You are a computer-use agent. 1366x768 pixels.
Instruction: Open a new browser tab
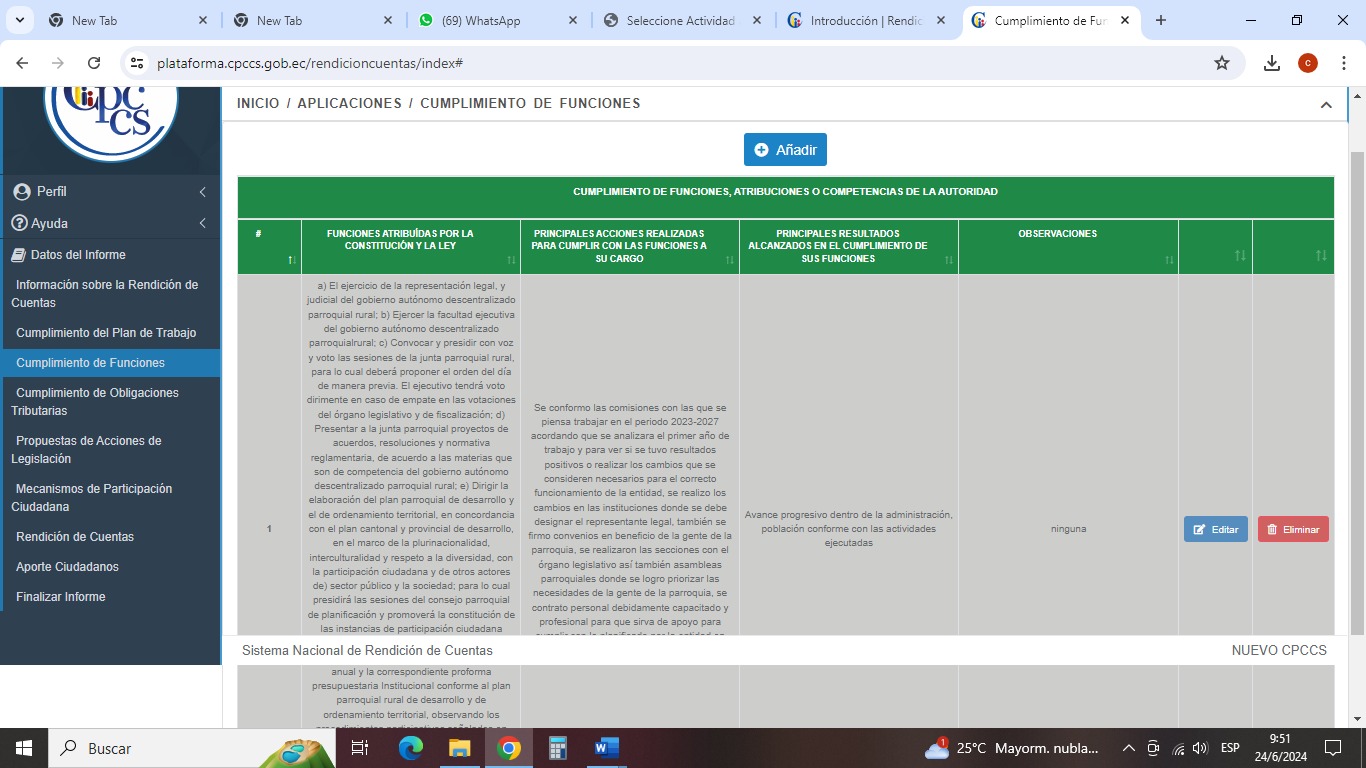1160,21
